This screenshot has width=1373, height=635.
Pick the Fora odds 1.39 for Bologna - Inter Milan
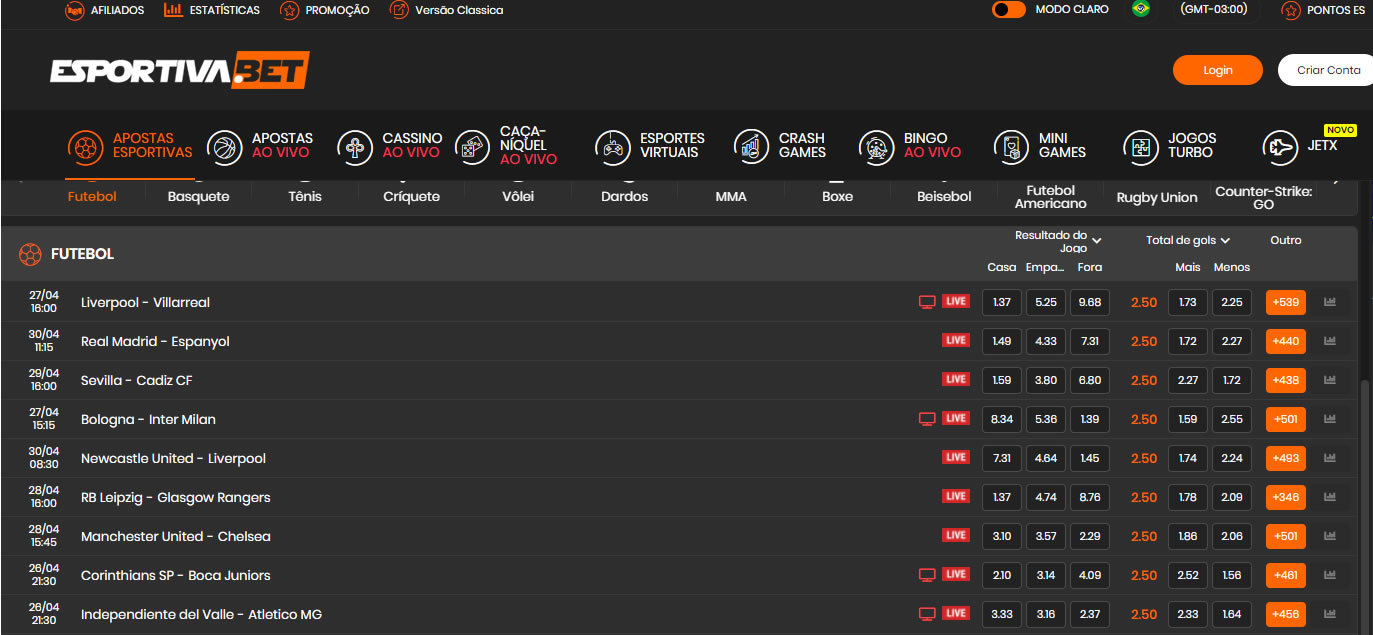1090,419
